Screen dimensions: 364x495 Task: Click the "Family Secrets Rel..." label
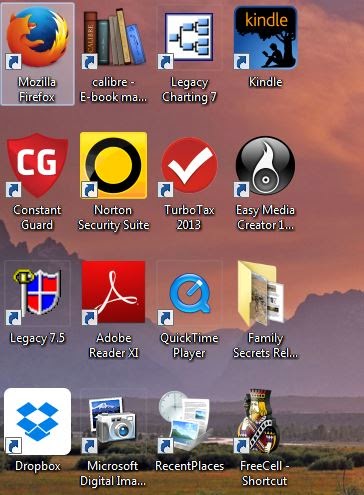[265, 345]
